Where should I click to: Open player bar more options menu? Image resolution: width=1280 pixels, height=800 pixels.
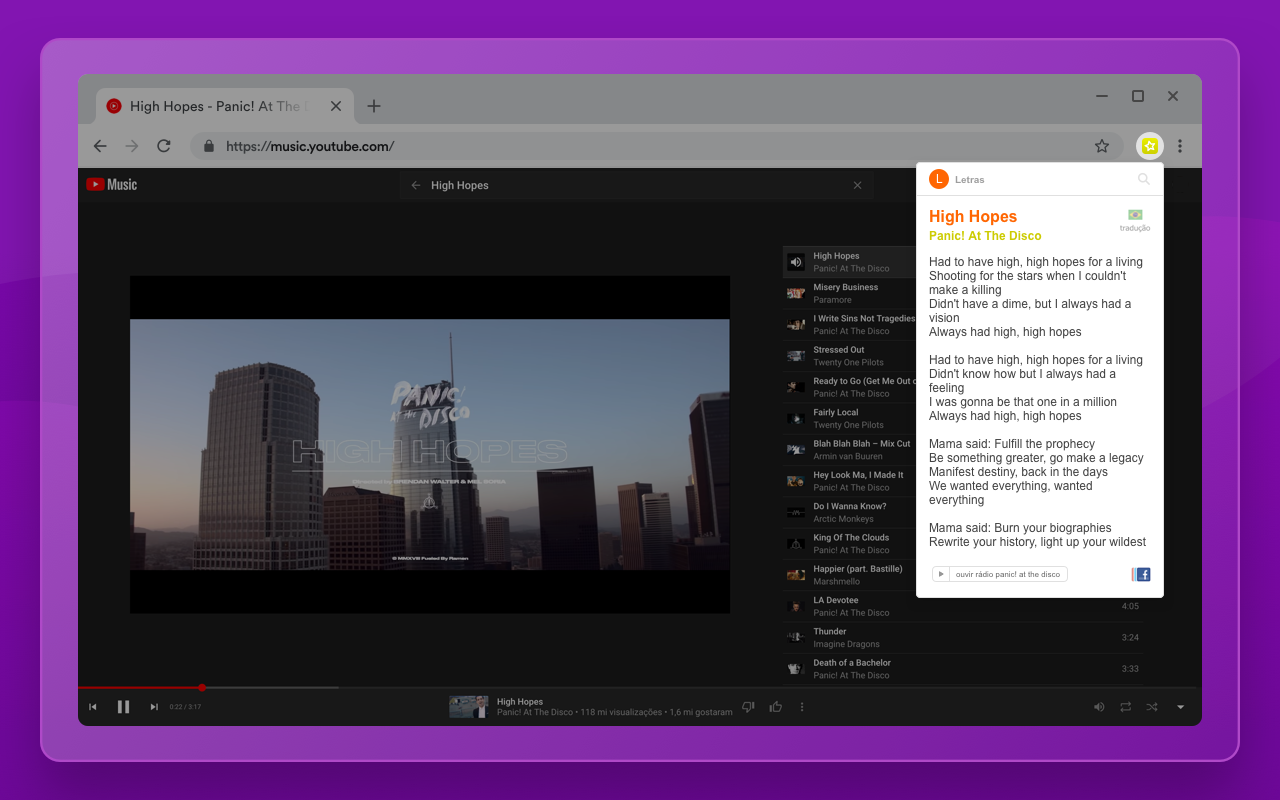coord(802,707)
